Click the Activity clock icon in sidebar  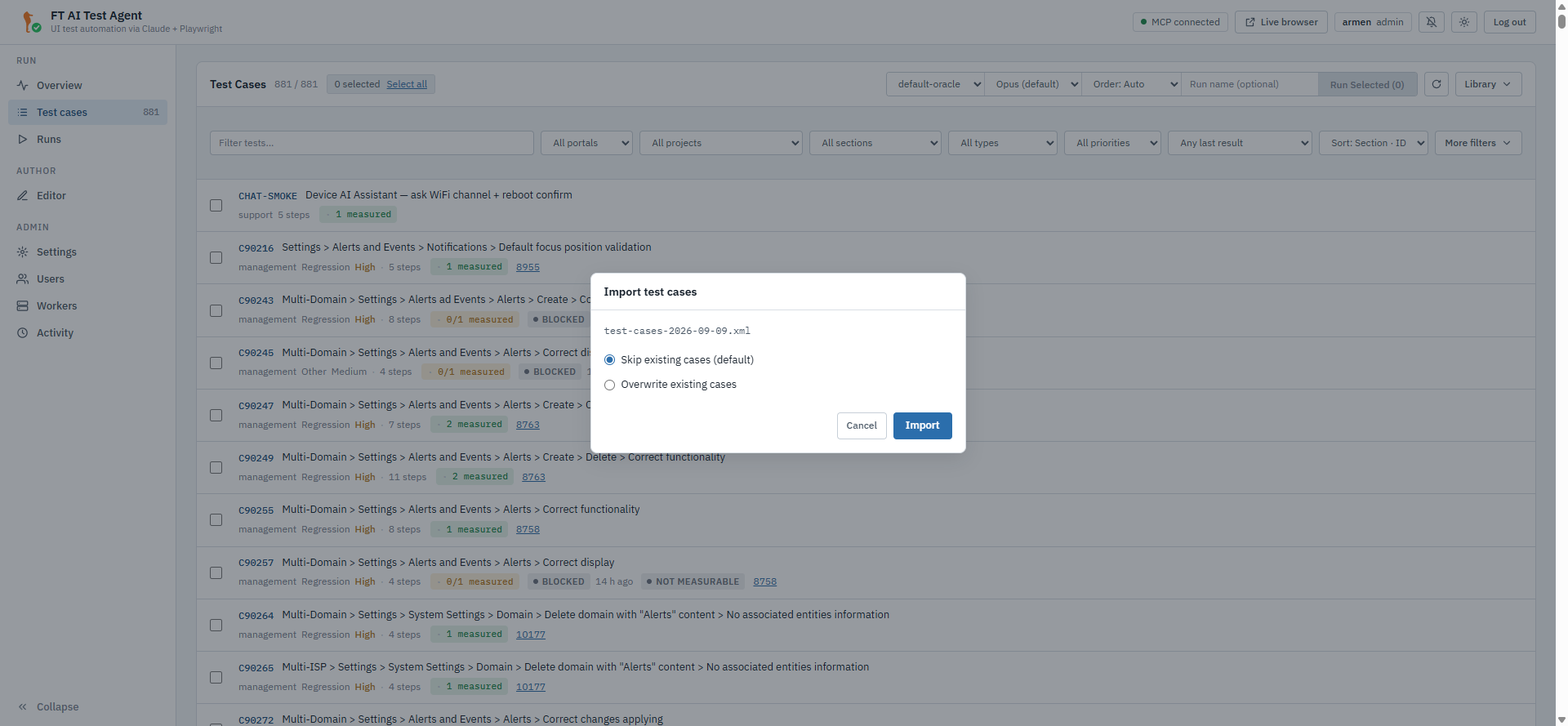(x=23, y=333)
